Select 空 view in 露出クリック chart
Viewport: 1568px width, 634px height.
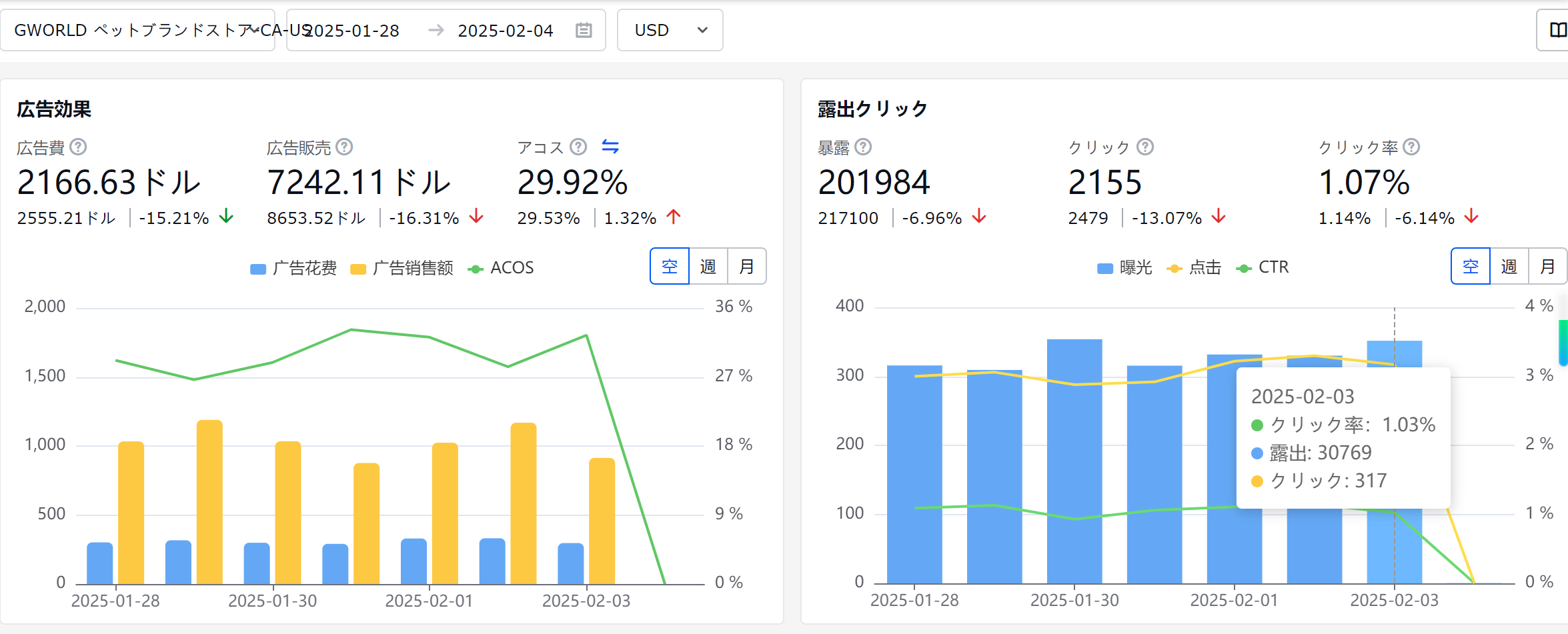click(1471, 267)
